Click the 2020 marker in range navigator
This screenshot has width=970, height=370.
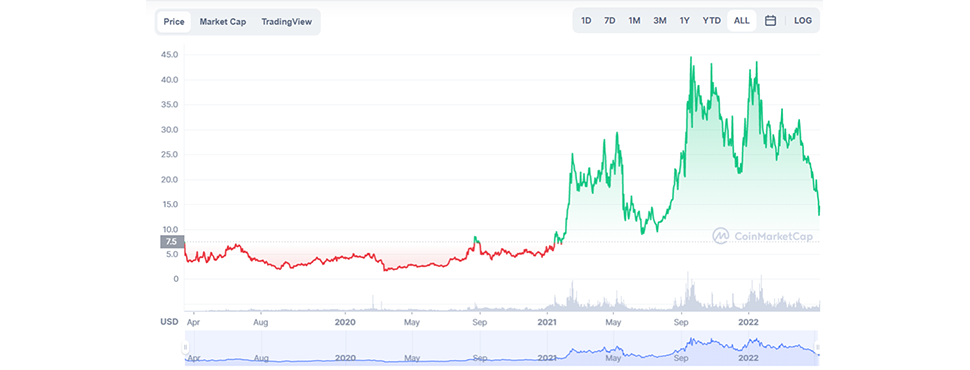pyautogui.click(x=345, y=358)
